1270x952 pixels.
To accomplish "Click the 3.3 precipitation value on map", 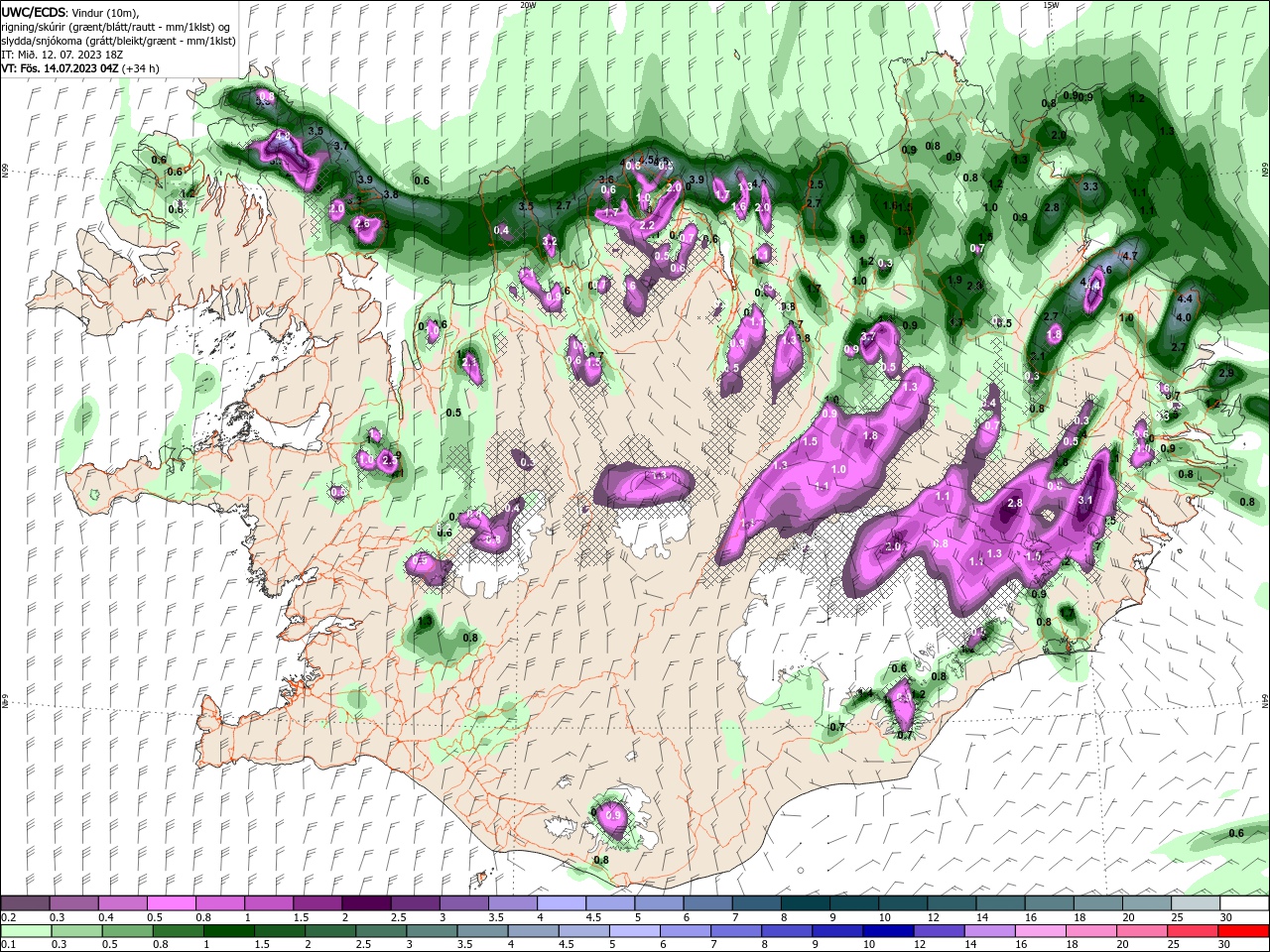I will click(x=1090, y=186).
